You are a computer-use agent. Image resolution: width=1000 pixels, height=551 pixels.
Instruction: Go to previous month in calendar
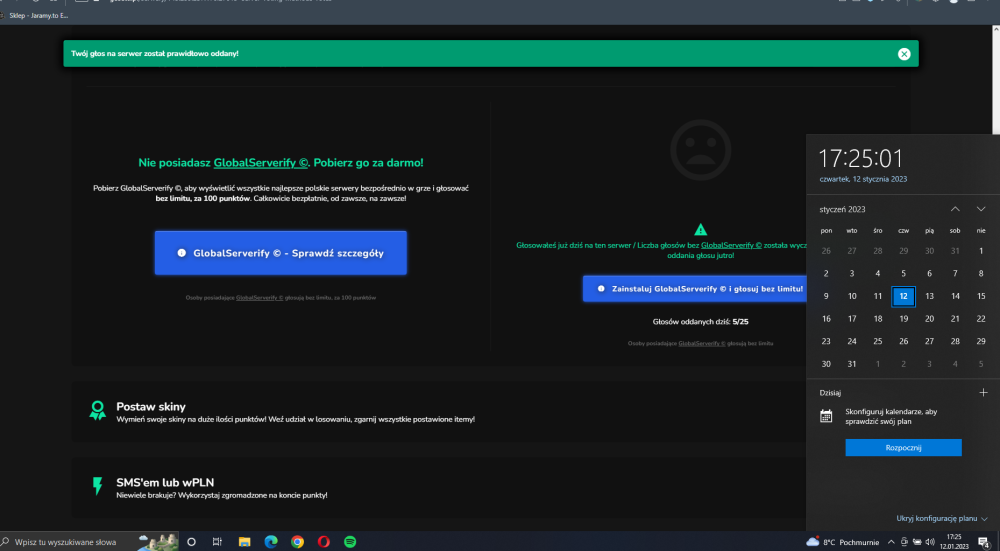tap(955, 209)
